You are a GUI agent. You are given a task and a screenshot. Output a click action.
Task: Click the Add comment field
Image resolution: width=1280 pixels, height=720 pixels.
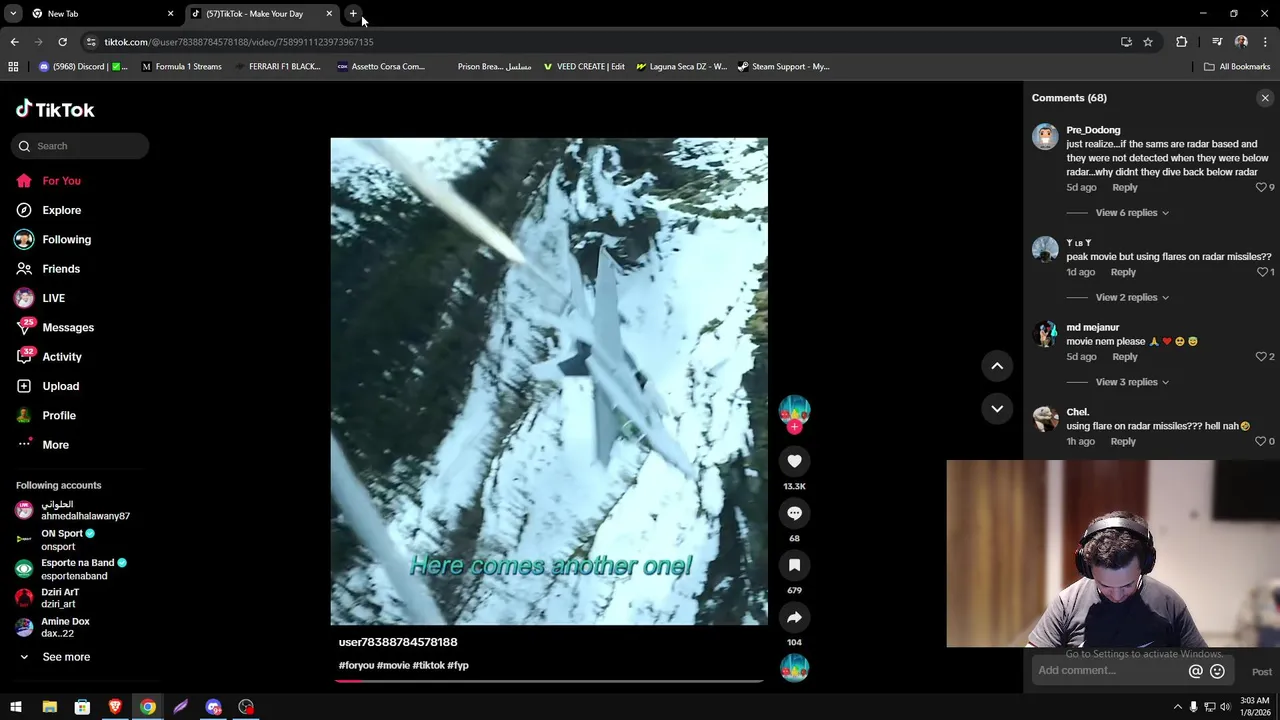click(1108, 670)
